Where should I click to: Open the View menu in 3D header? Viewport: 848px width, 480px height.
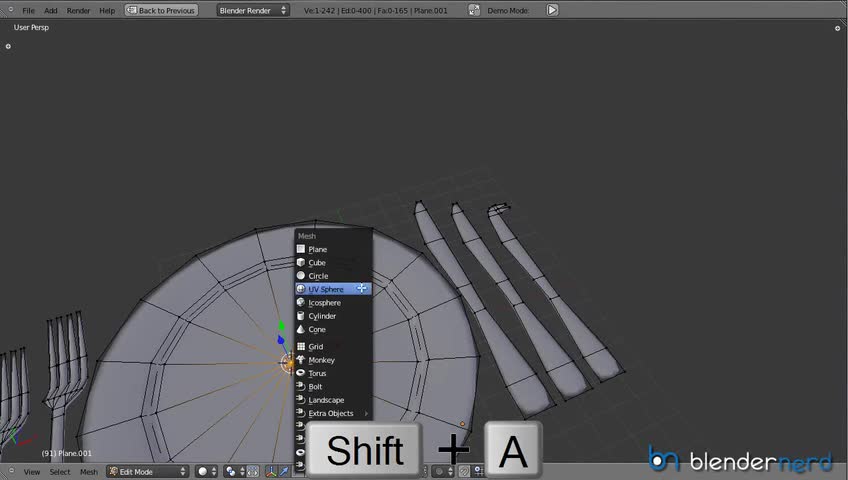pyautogui.click(x=32, y=472)
